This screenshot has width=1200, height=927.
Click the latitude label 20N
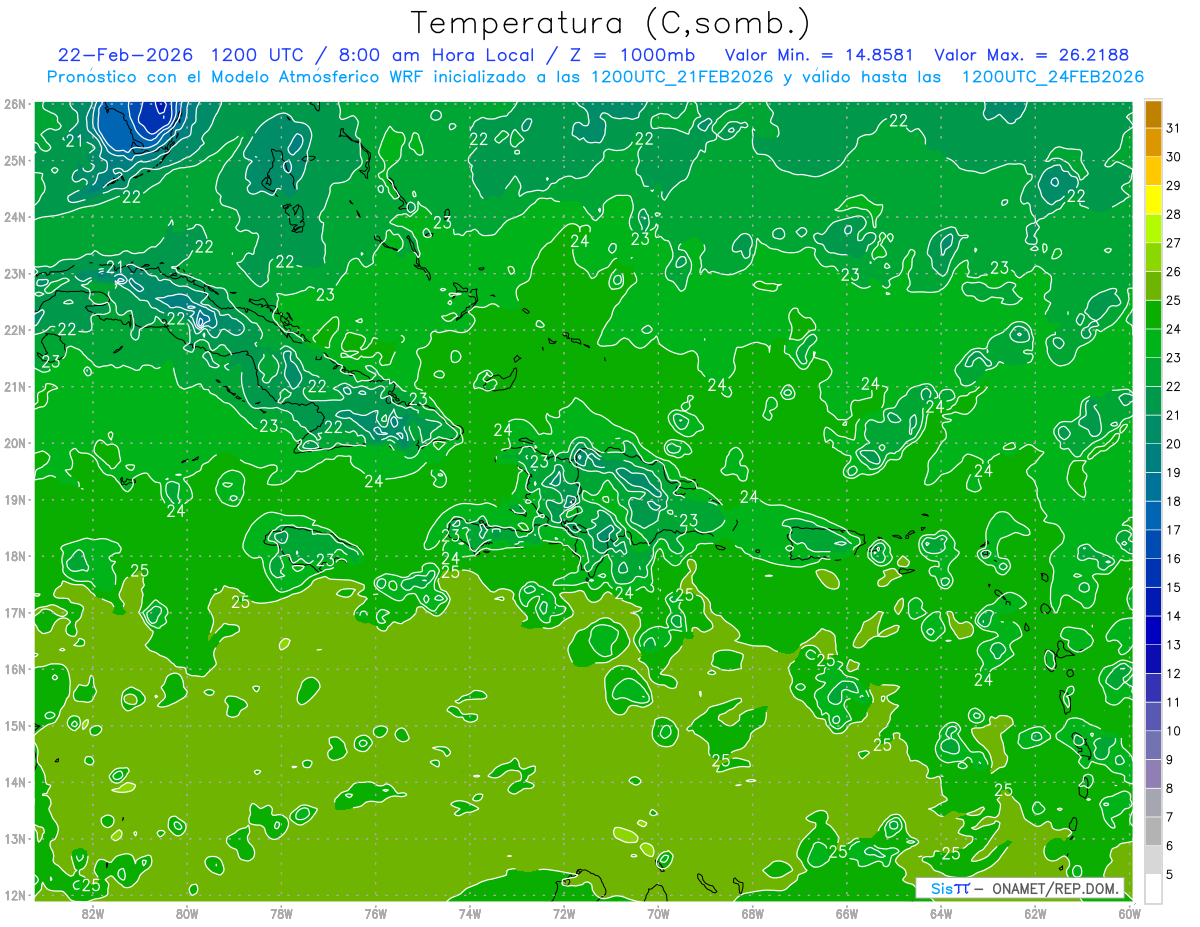pos(14,443)
